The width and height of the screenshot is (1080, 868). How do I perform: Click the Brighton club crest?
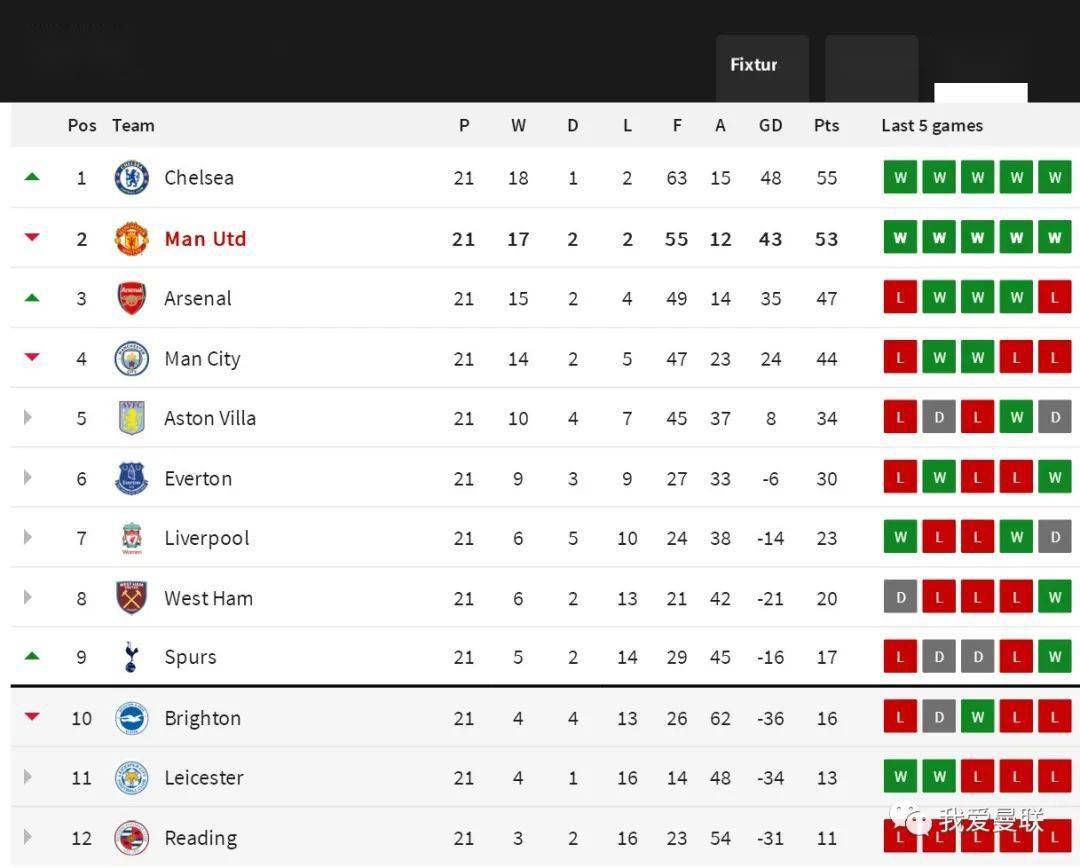(x=132, y=718)
